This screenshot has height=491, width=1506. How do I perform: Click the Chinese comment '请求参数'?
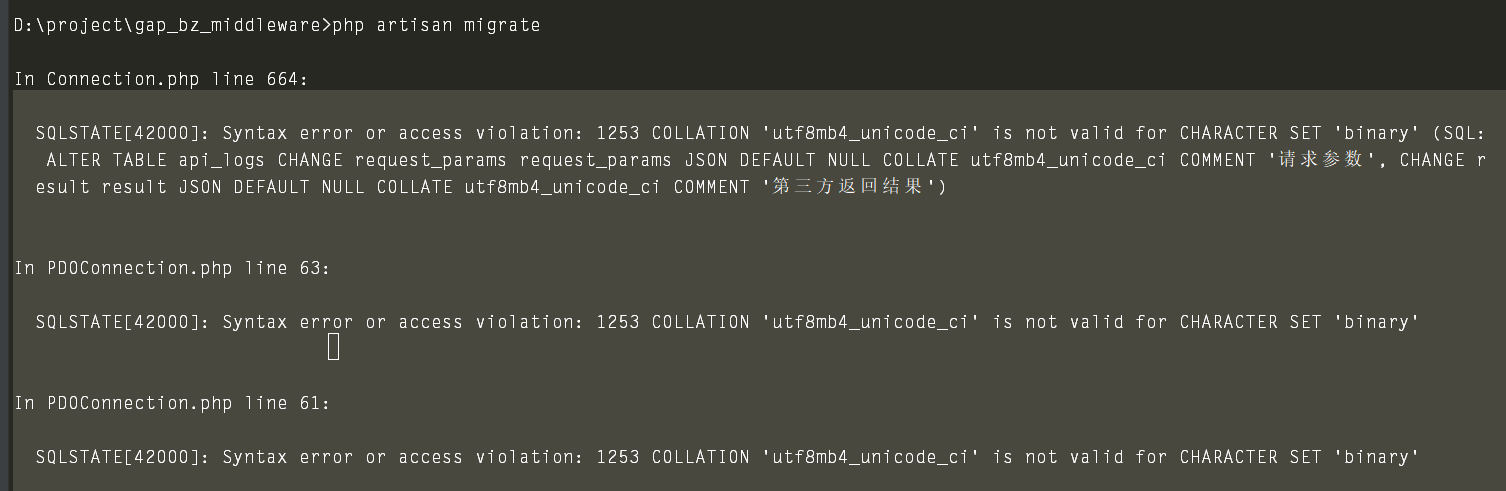[x=1322, y=160]
